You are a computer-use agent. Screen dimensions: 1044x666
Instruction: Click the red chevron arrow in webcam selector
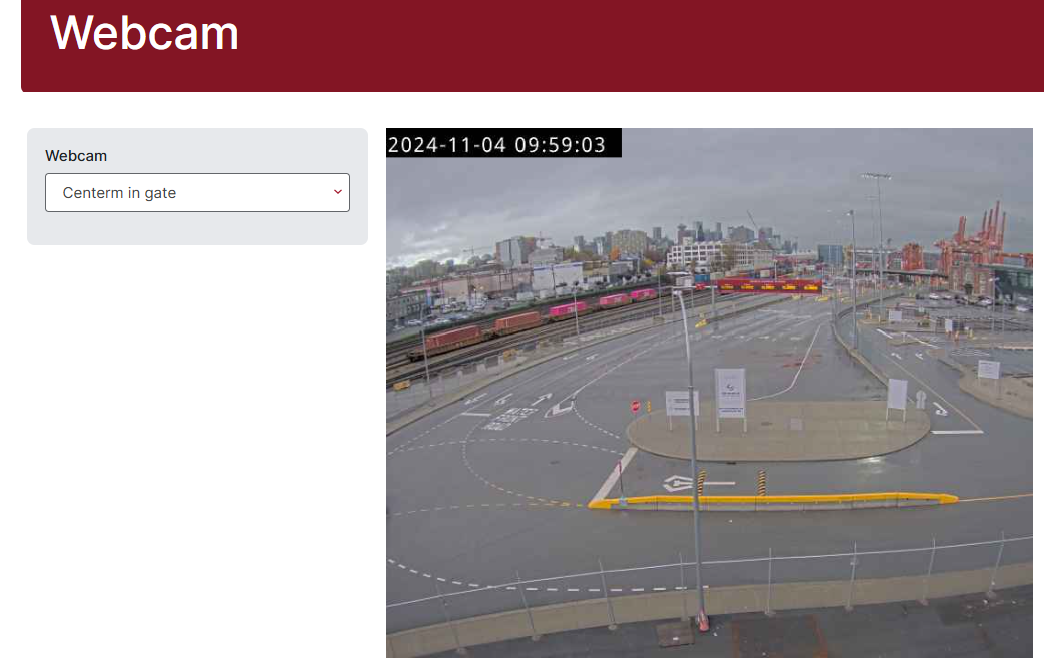tap(338, 192)
